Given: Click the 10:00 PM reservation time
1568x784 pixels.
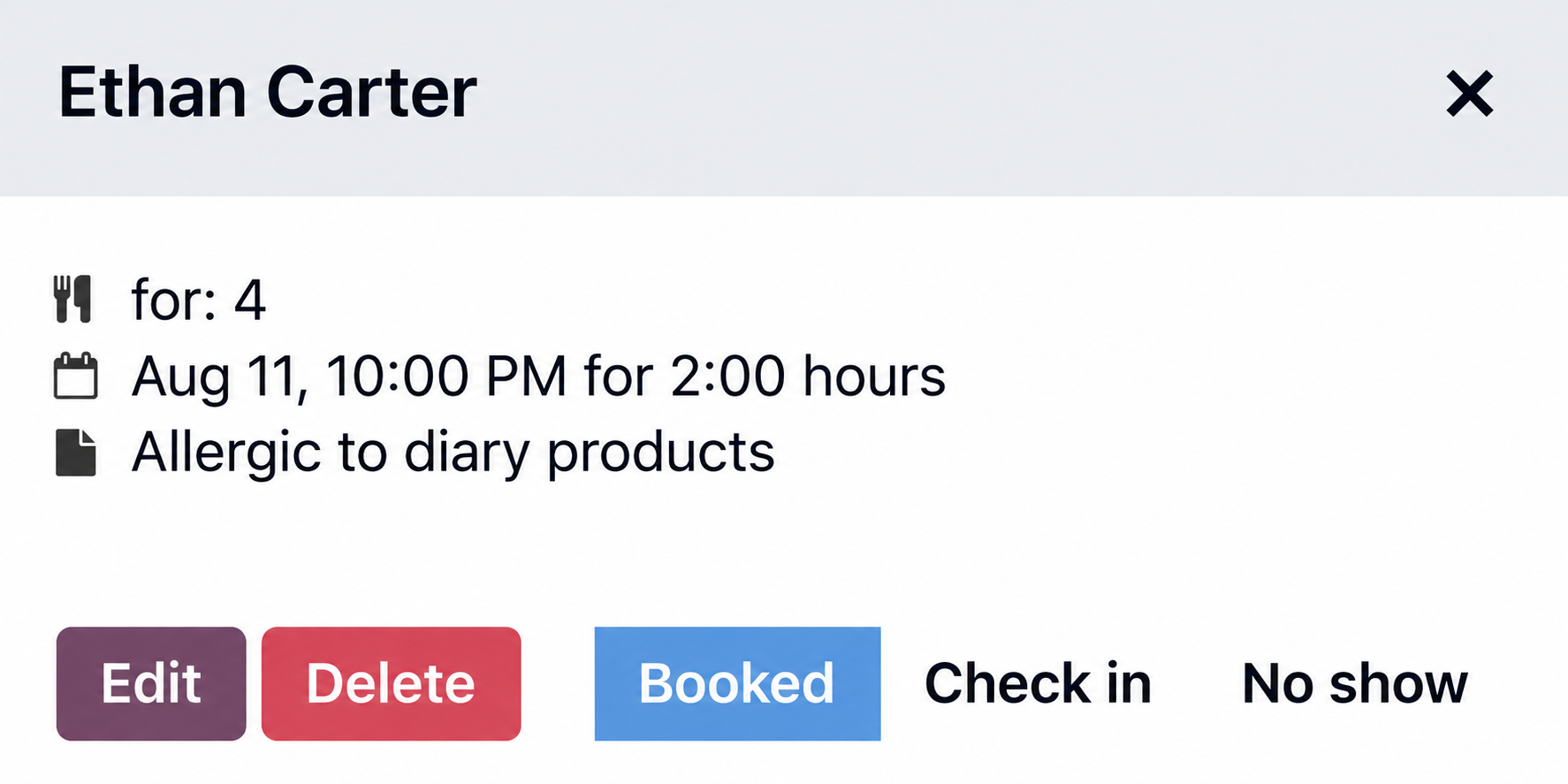Looking at the screenshot, I should pyautogui.click(x=446, y=376).
